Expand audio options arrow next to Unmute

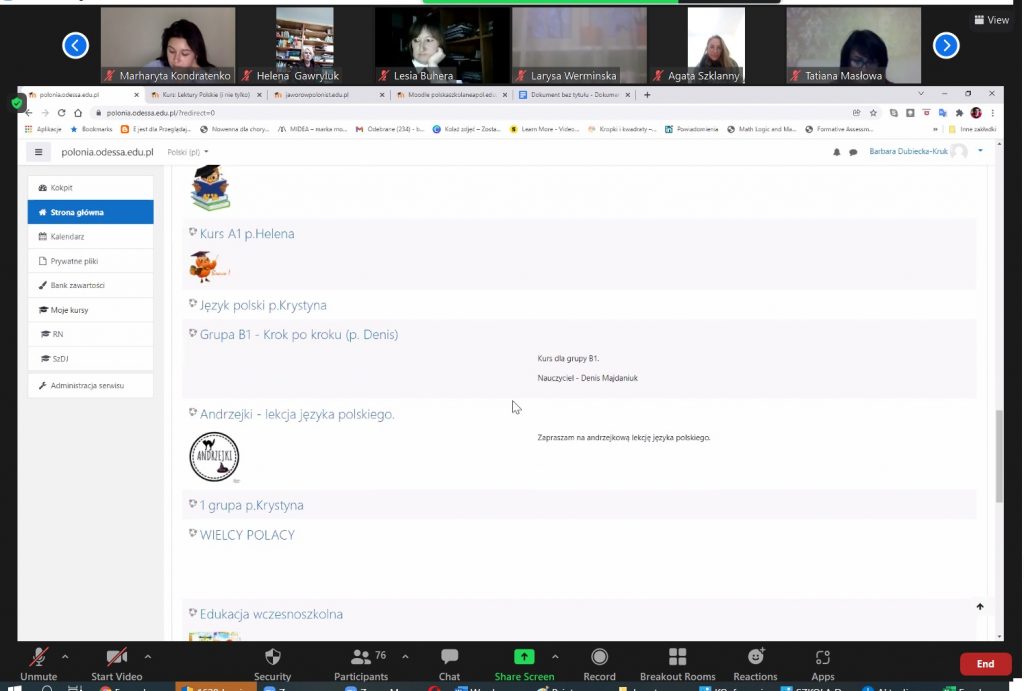coord(66,657)
